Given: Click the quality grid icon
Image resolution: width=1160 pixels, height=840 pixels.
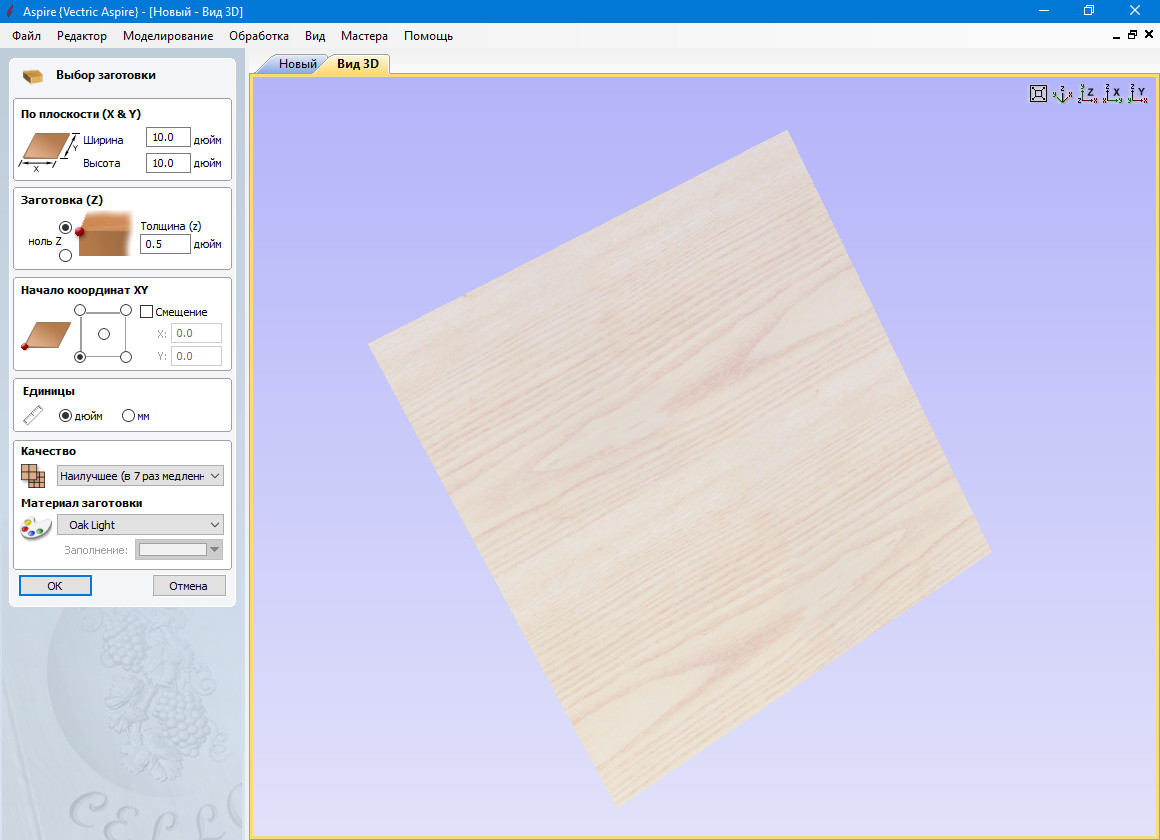Looking at the screenshot, I should [x=34, y=476].
